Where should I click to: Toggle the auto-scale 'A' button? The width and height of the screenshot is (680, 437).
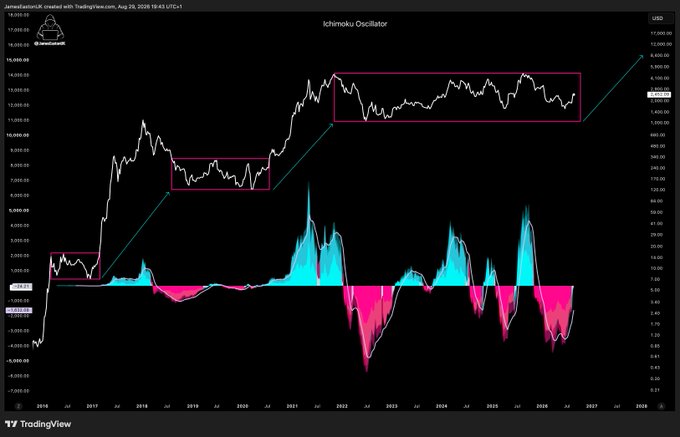point(661,406)
